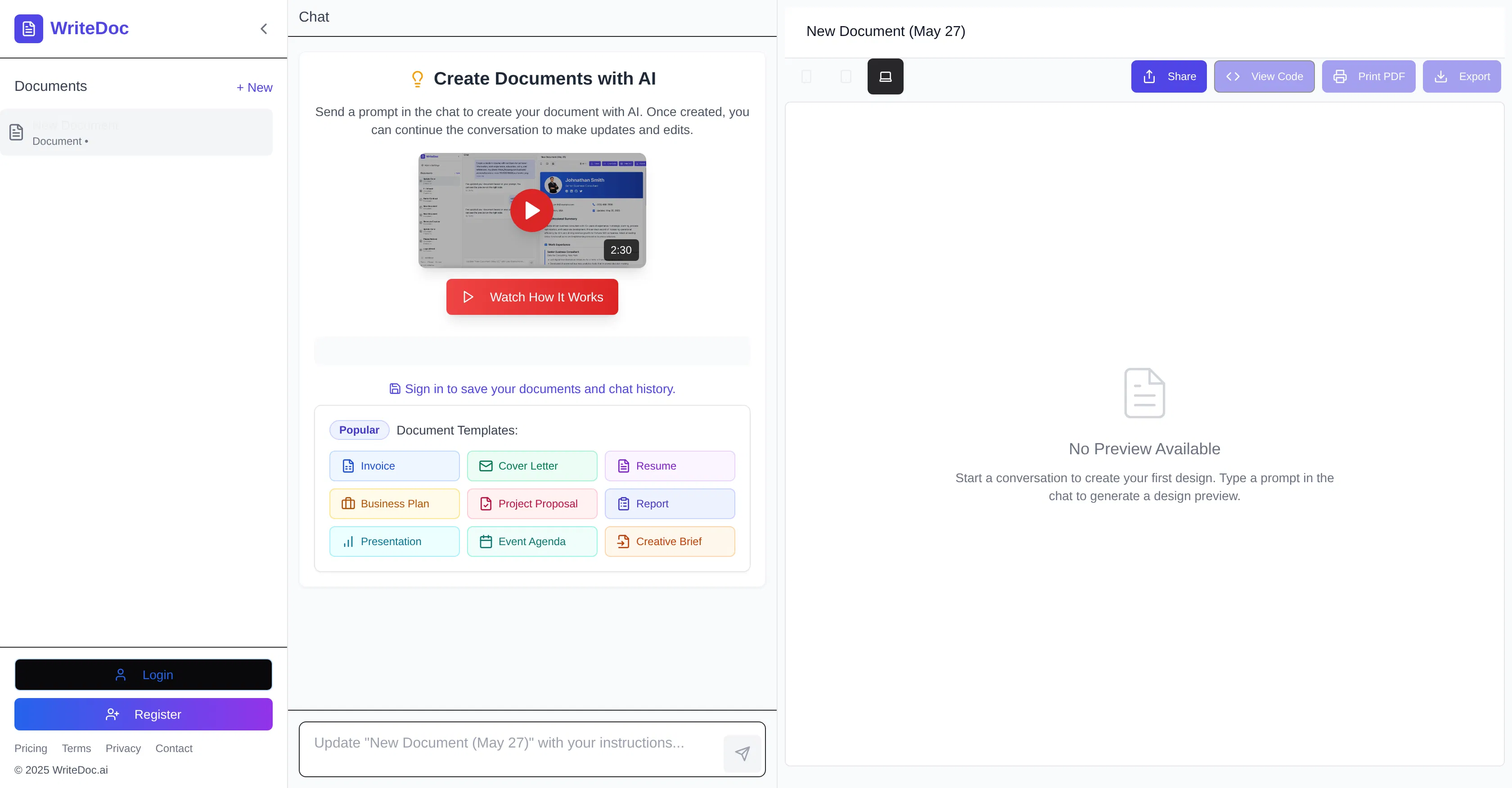Collapse the sidebar with the chevron arrow
The width and height of the screenshot is (1512, 788).
point(264,28)
